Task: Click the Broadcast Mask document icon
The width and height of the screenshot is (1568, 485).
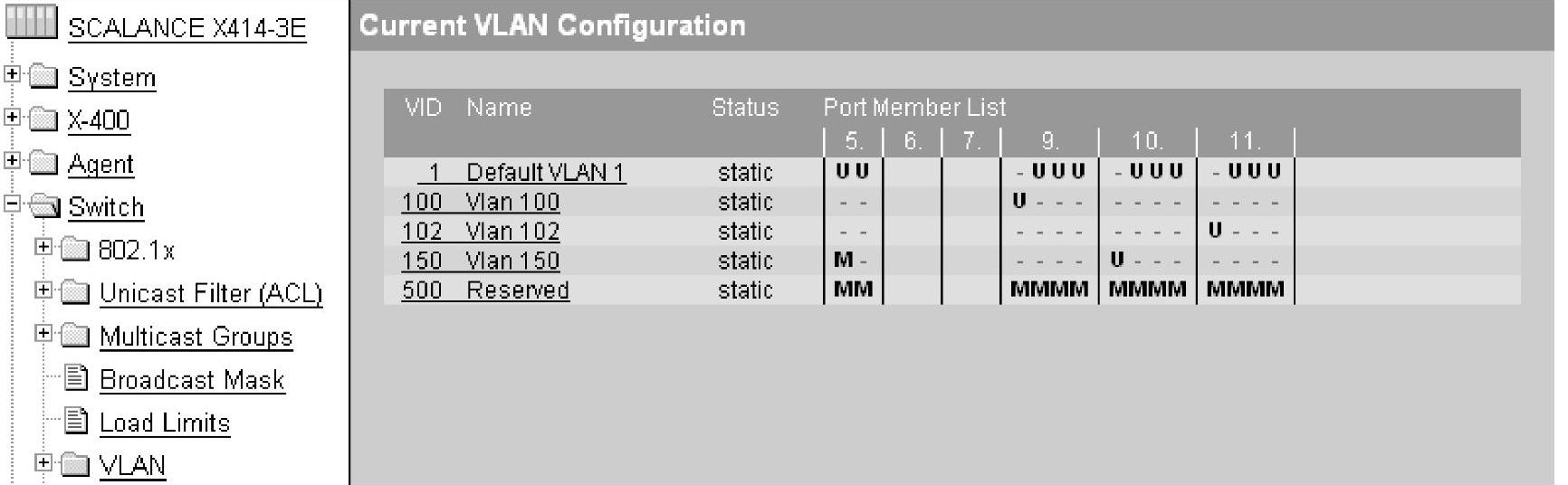Action: coord(78,378)
